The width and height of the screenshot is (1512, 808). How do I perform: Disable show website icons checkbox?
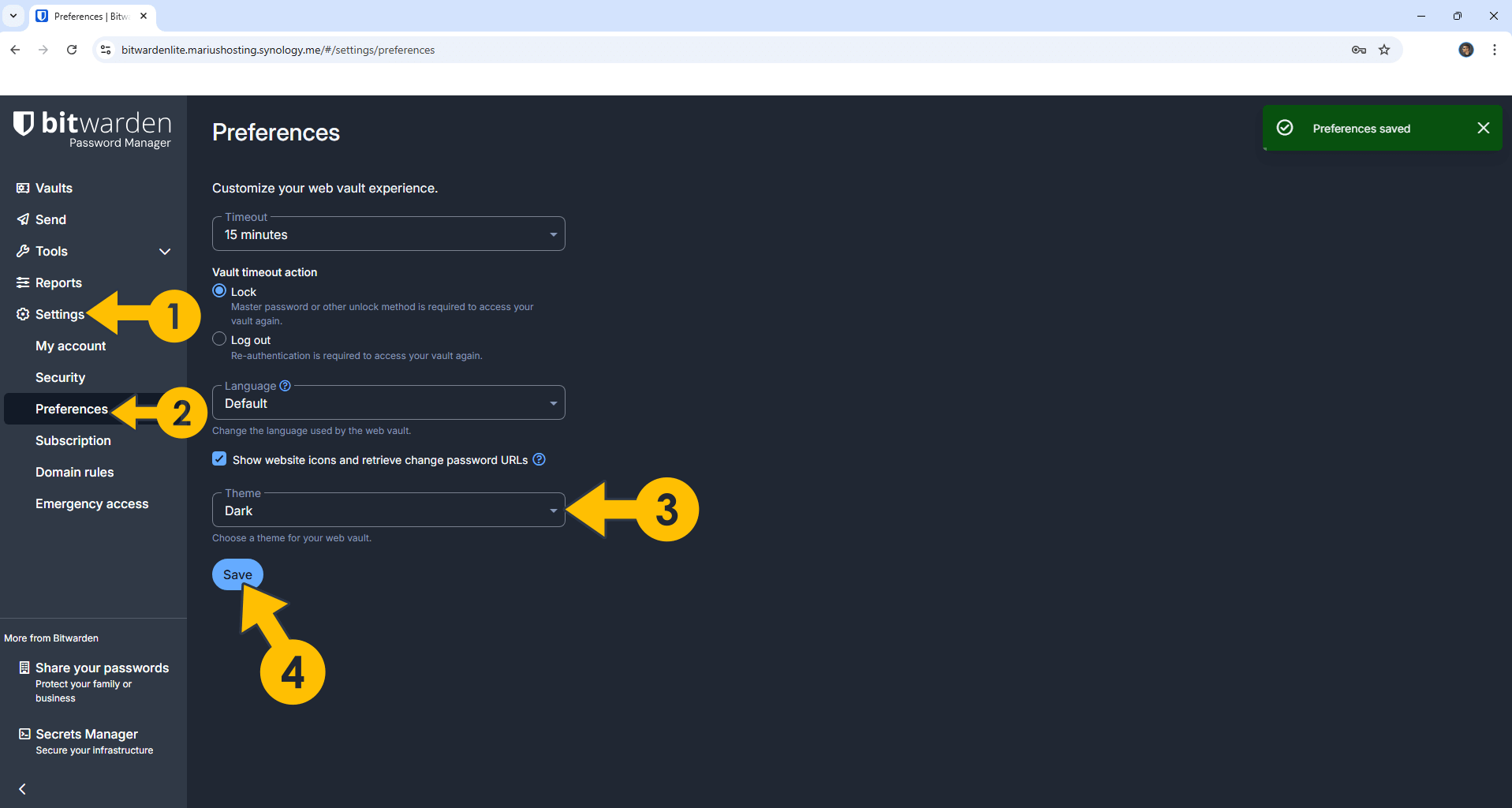pos(218,458)
